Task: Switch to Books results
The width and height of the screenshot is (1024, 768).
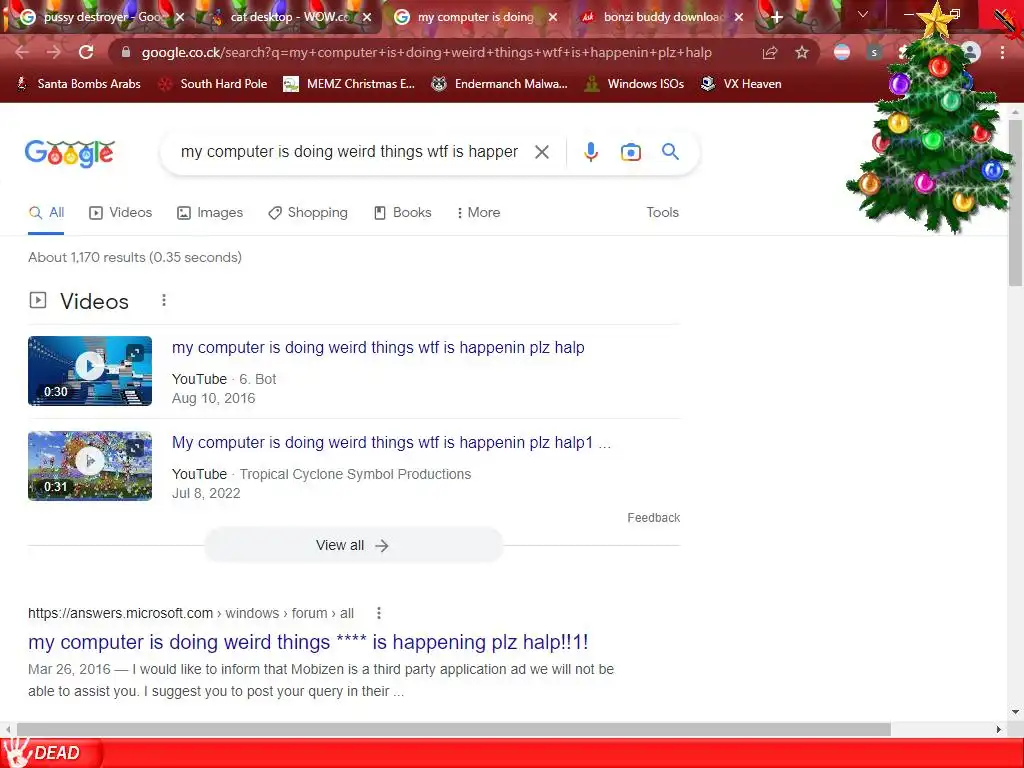Action: 403,212
